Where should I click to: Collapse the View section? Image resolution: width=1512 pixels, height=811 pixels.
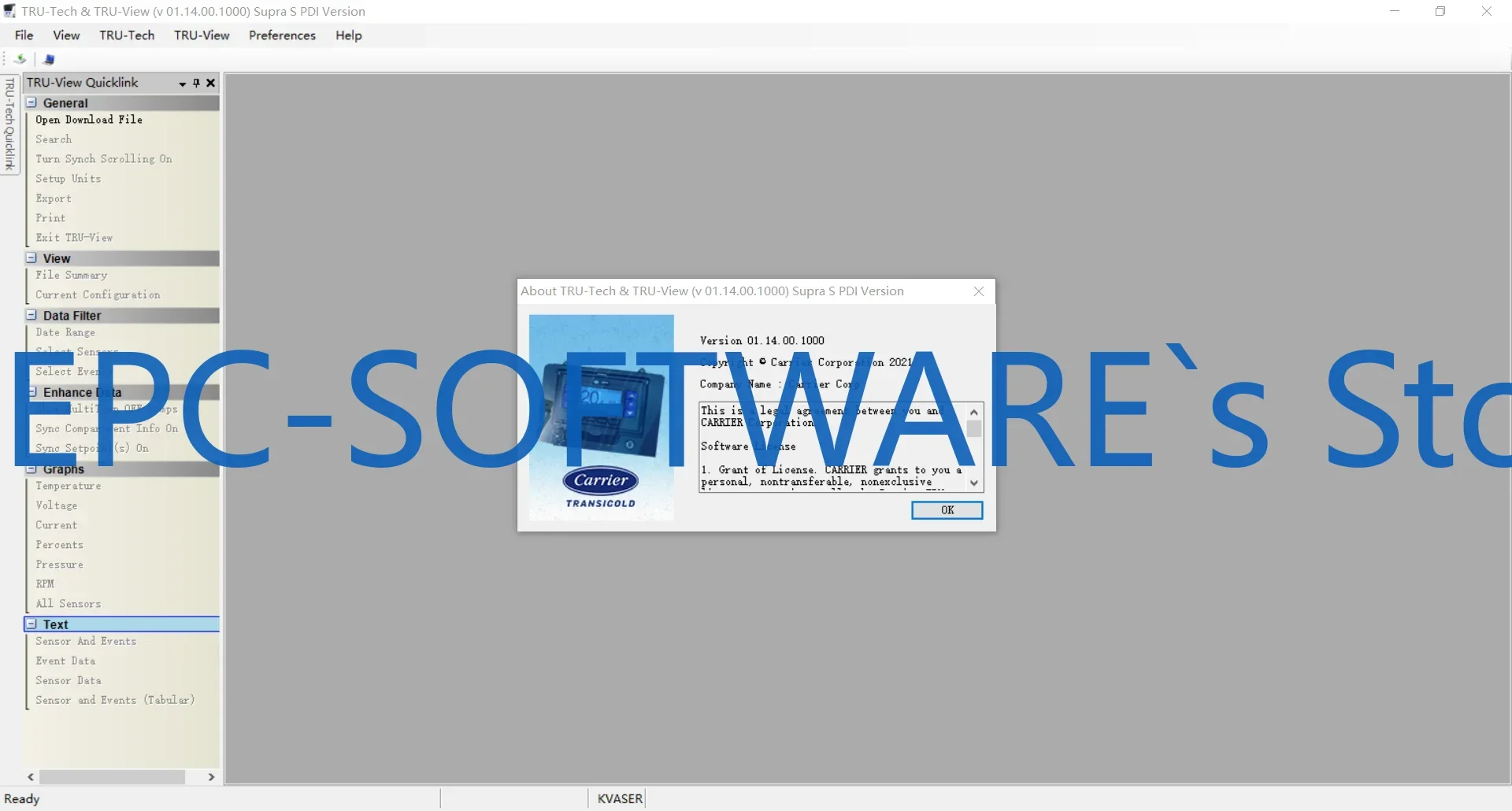pos(32,257)
